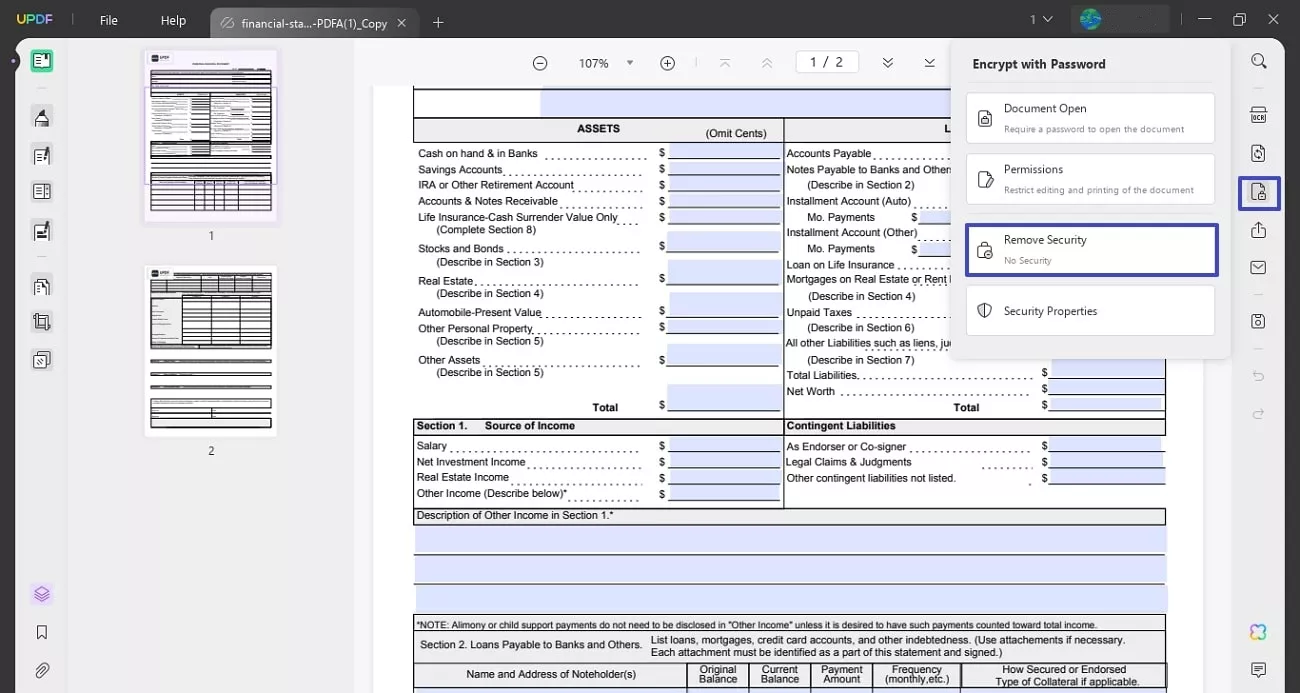Click the zoom in plus button
Screen dimensions: 1300x693
pyautogui.click(x=667, y=63)
